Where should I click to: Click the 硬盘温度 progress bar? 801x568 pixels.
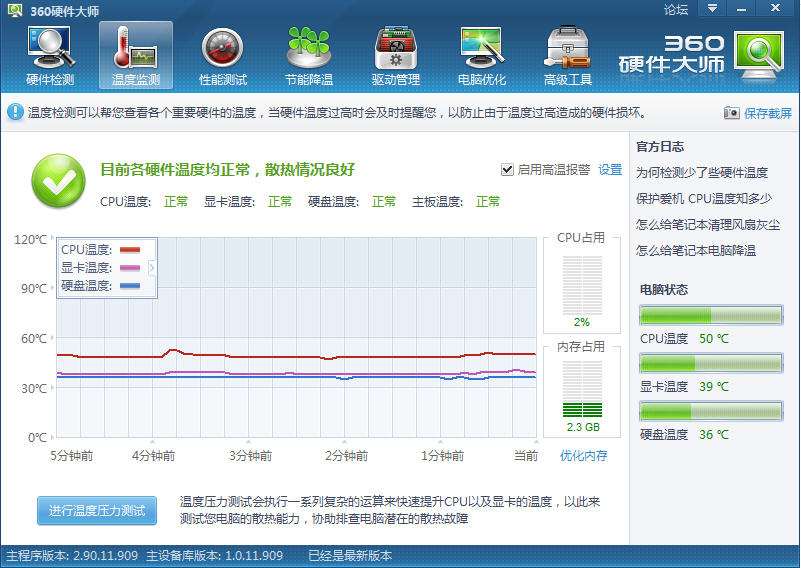(x=711, y=411)
